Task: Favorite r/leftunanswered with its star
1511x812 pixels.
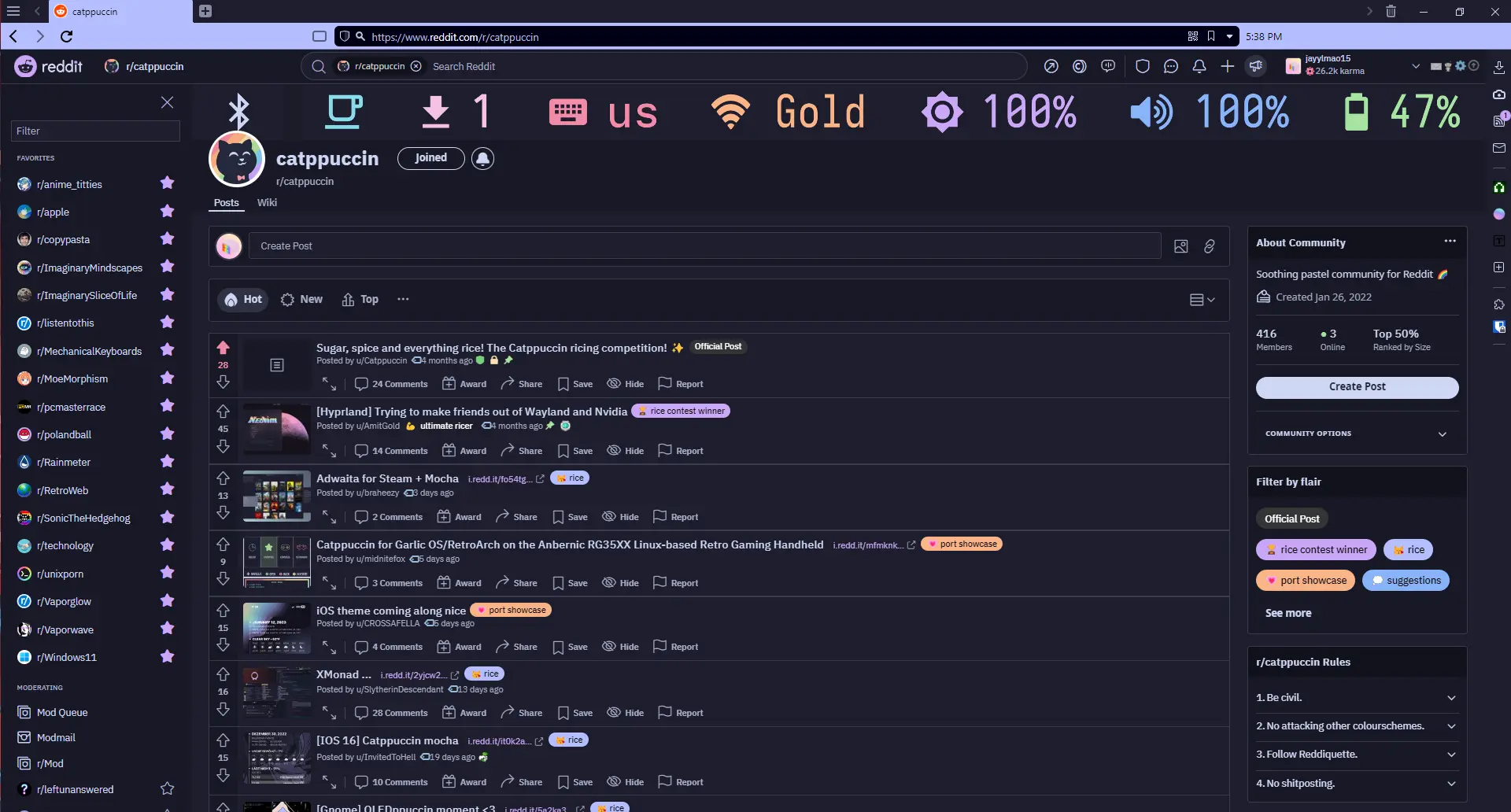Action: point(167,788)
